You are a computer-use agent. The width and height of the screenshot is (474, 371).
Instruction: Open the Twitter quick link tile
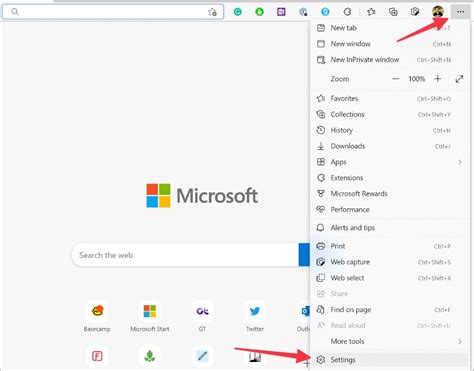[x=255, y=317]
